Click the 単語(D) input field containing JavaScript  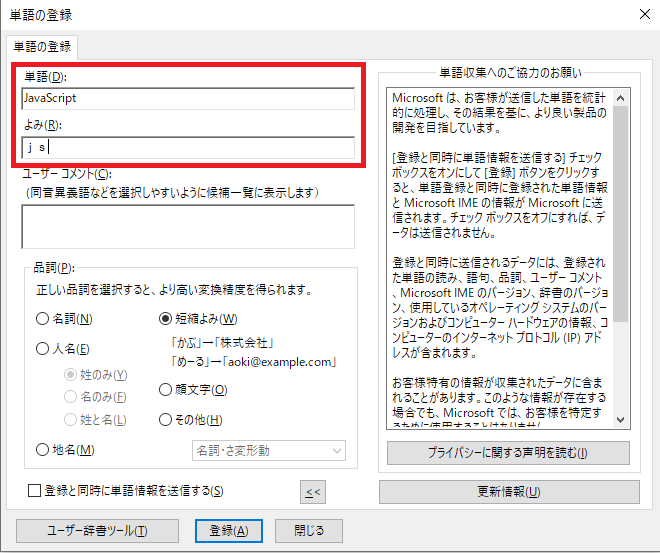pyautogui.click(x=188, y=98)
